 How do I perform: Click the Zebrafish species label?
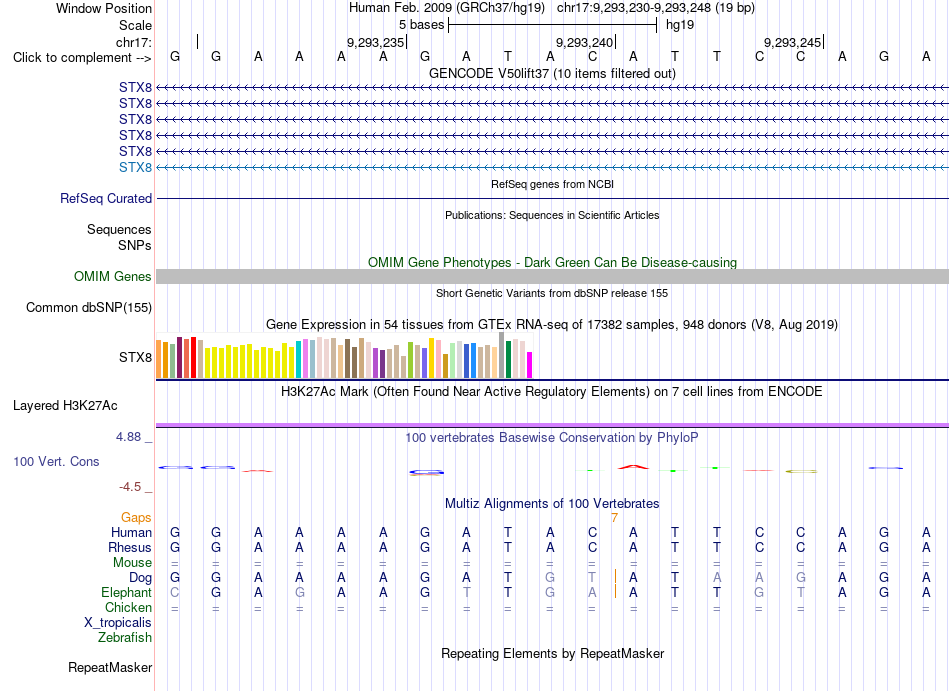[x=125, y=638]
